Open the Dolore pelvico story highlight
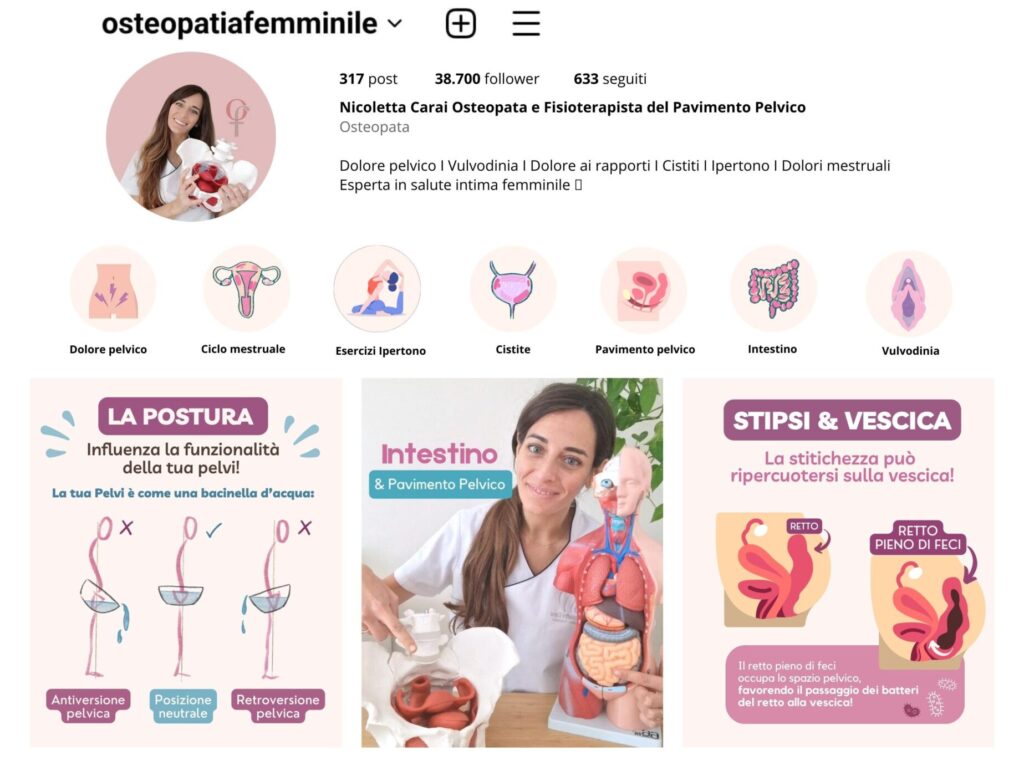The width and height of the screenshot is (1024, 761). (113, 289)
